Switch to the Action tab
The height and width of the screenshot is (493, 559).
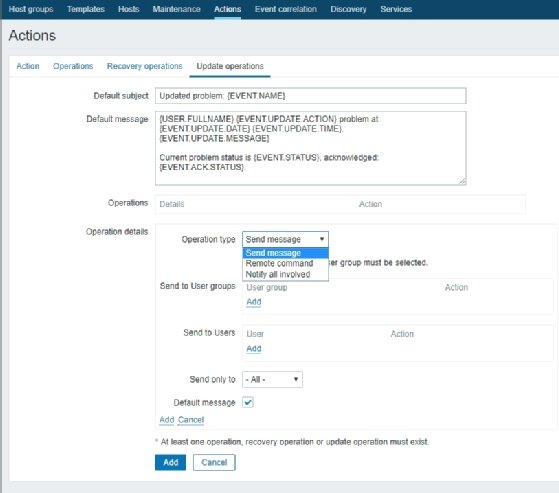28,66
